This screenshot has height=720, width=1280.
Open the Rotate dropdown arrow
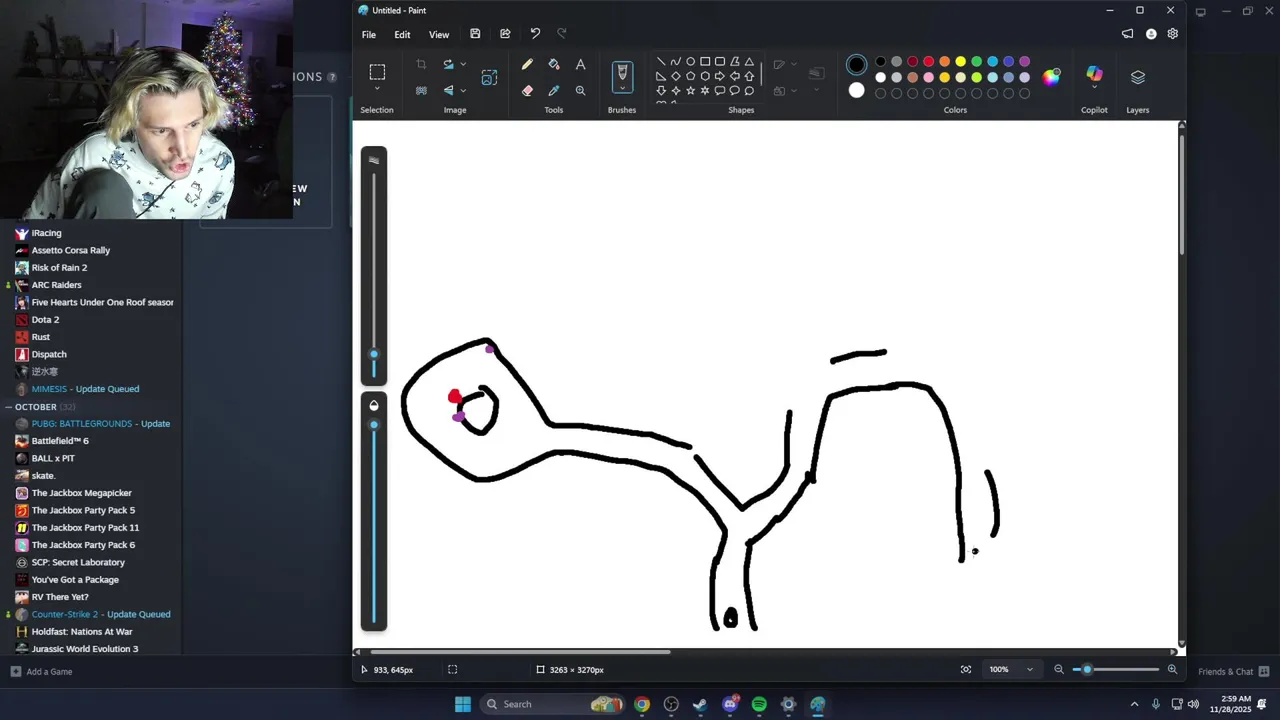tap(463, 65)
